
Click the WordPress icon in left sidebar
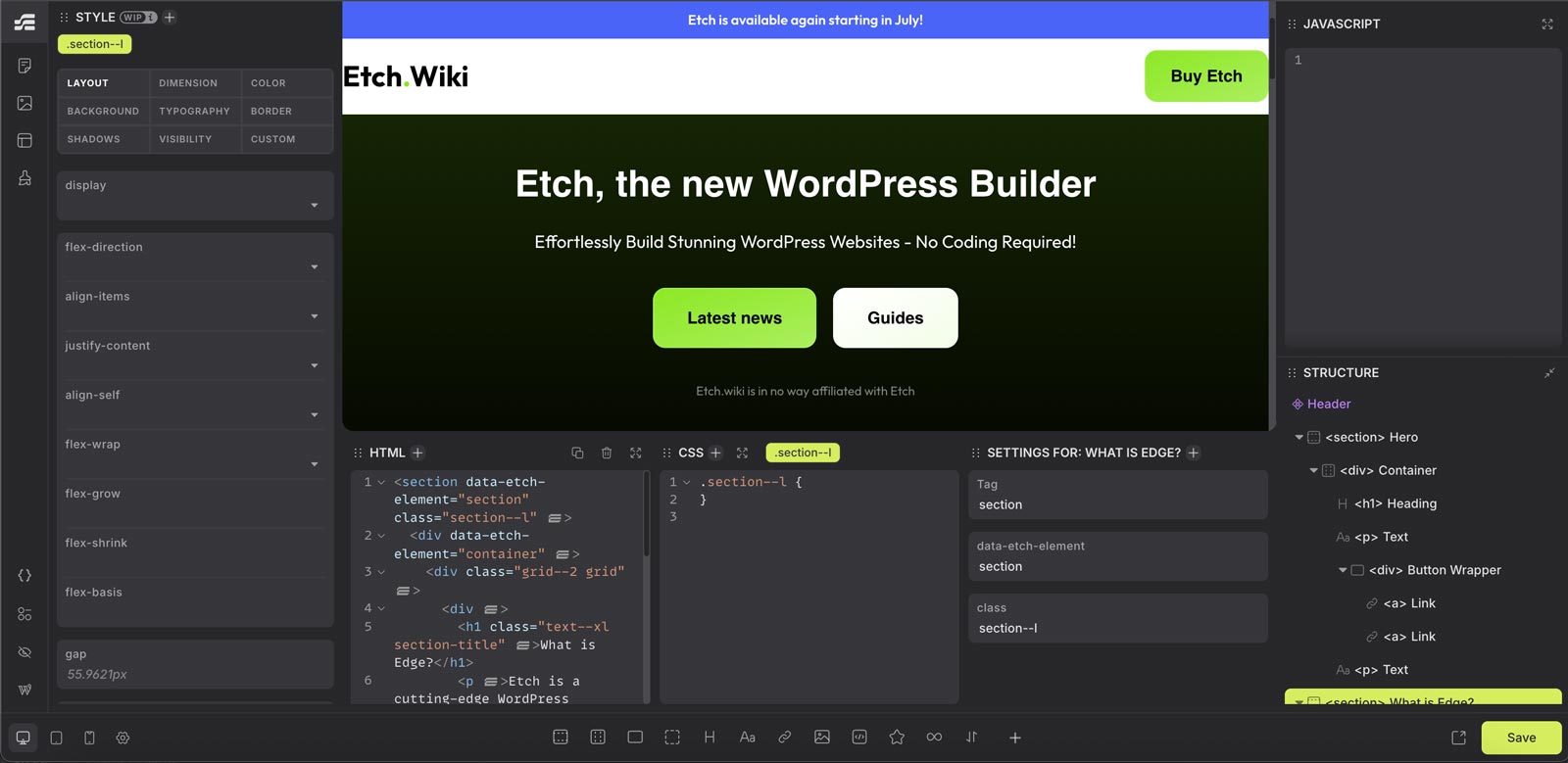coord(24,690)
